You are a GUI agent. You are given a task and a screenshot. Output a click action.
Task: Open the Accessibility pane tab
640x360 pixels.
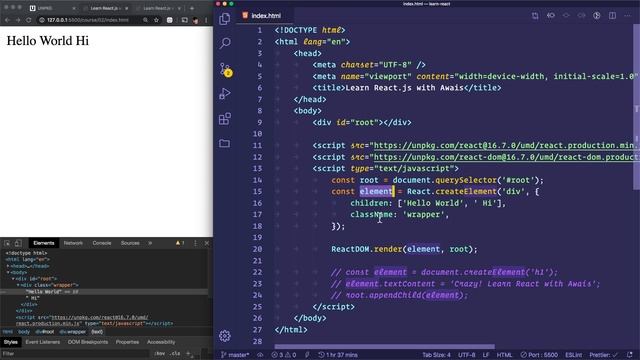[x=161, y=342]
